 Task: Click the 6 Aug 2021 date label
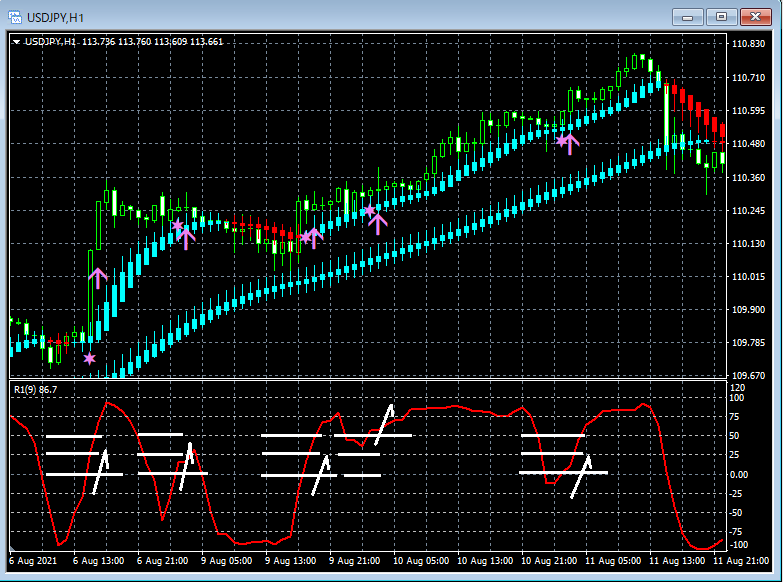tap(33, 560)
